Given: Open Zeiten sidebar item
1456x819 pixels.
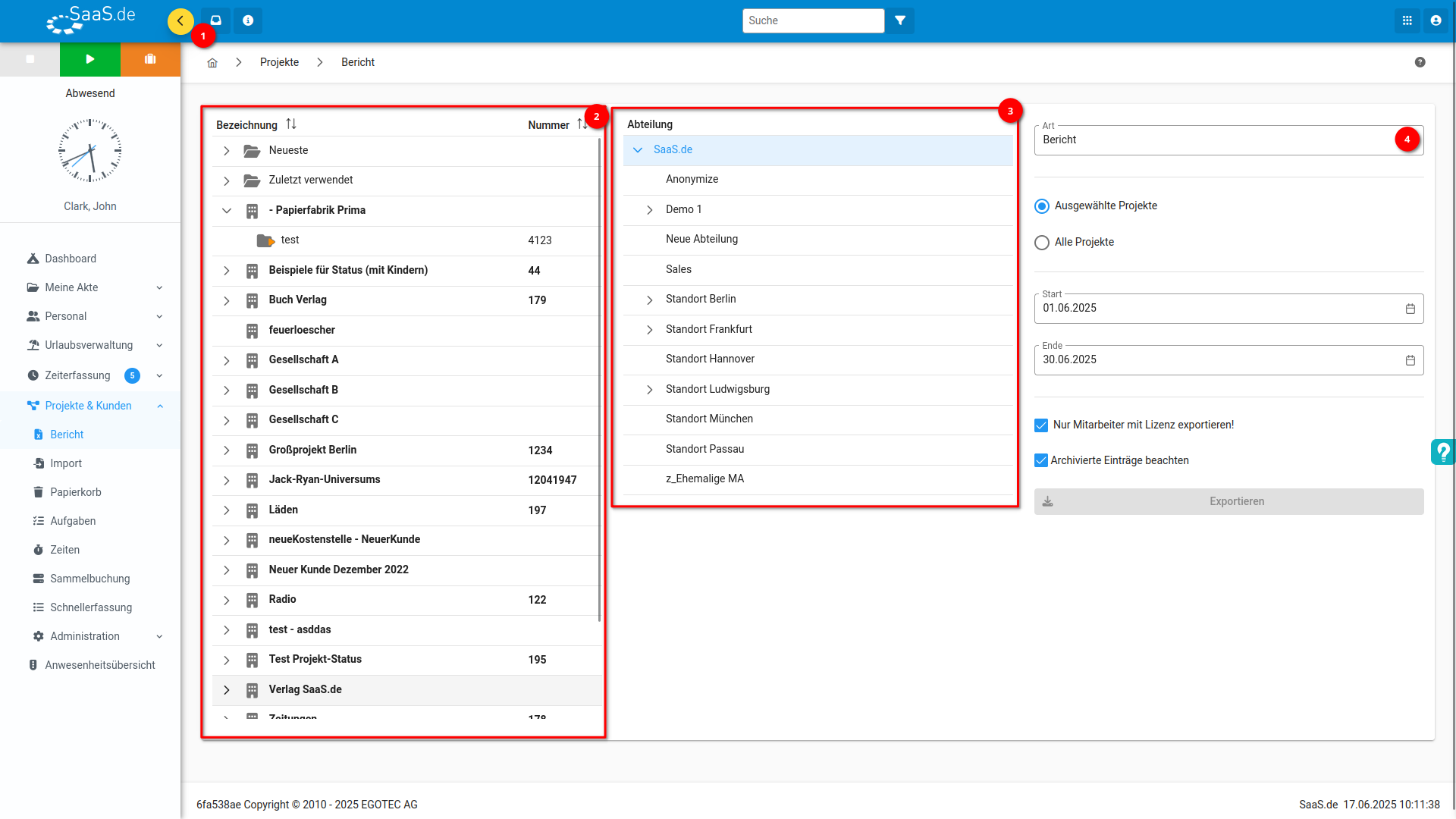Looking at the screenshot, I should [64, 550].
